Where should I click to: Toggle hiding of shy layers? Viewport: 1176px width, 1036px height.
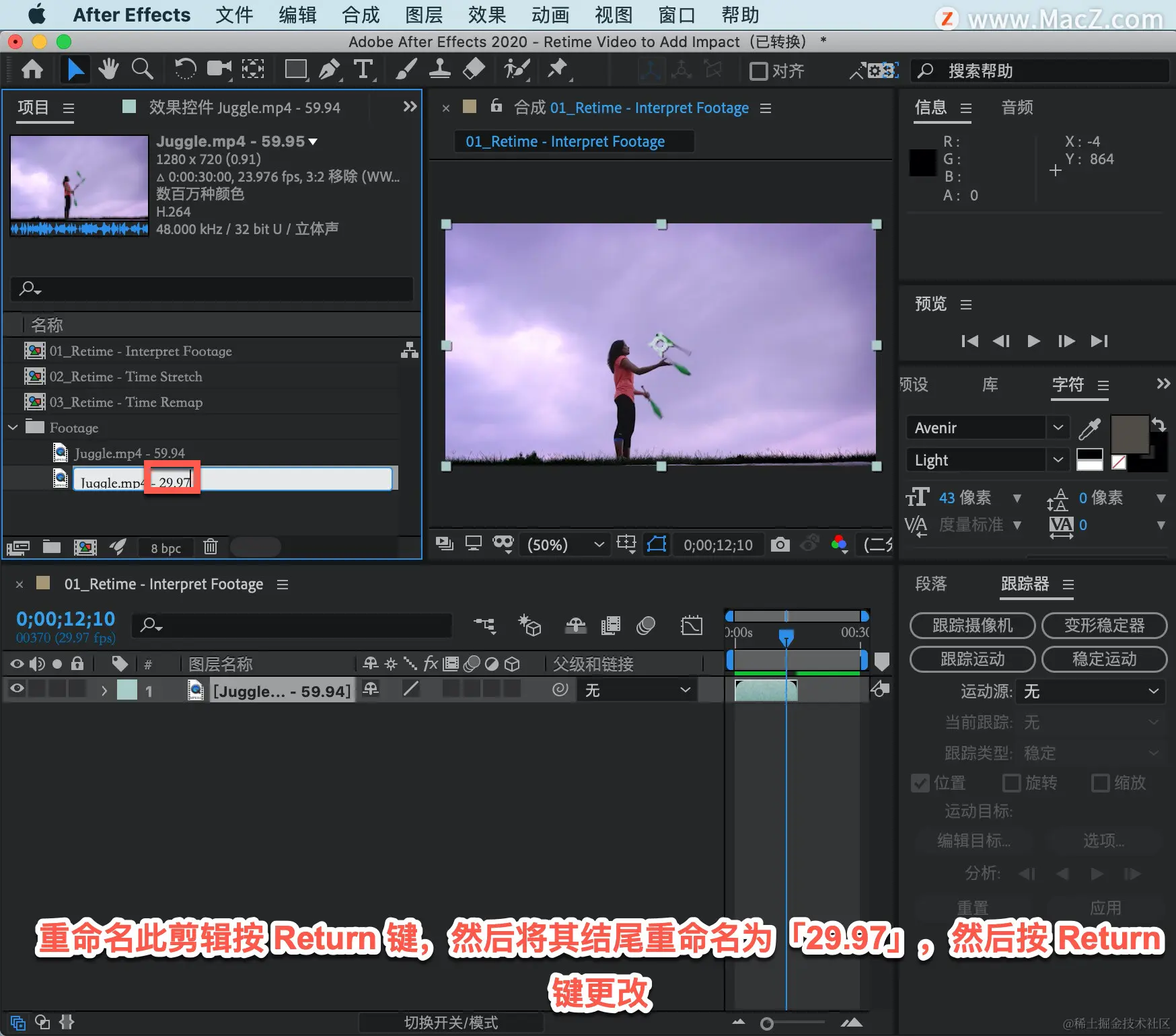576,626
